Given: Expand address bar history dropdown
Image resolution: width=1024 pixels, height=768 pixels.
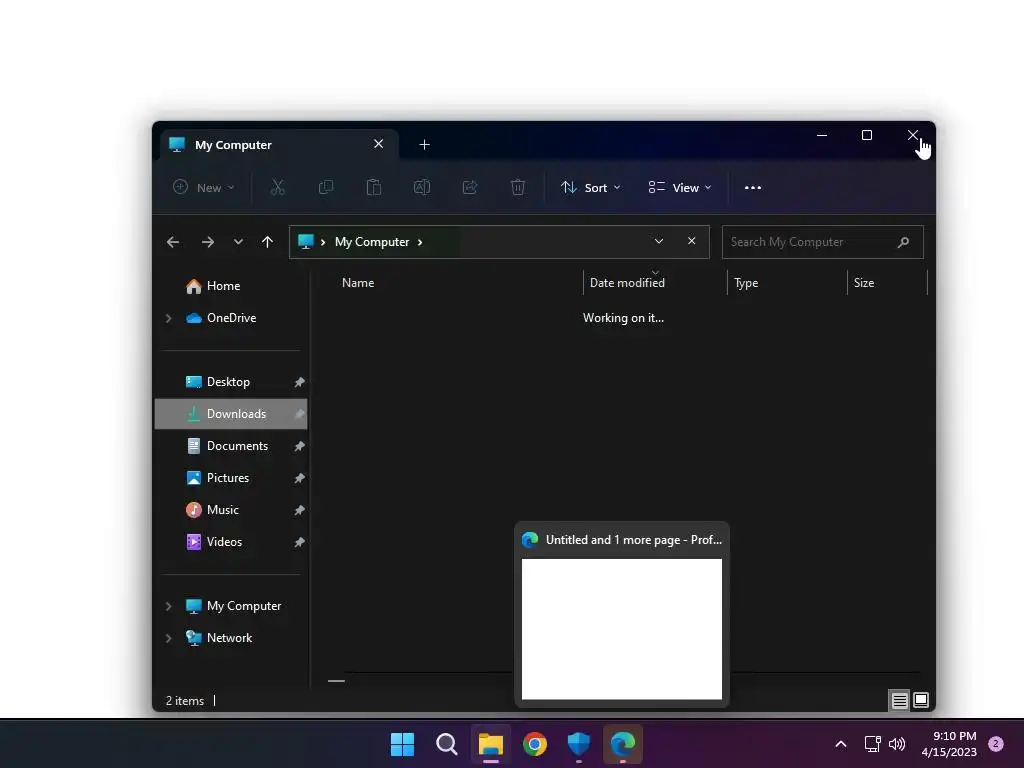Looking at the screenshot, I should (x=659, y=241).
